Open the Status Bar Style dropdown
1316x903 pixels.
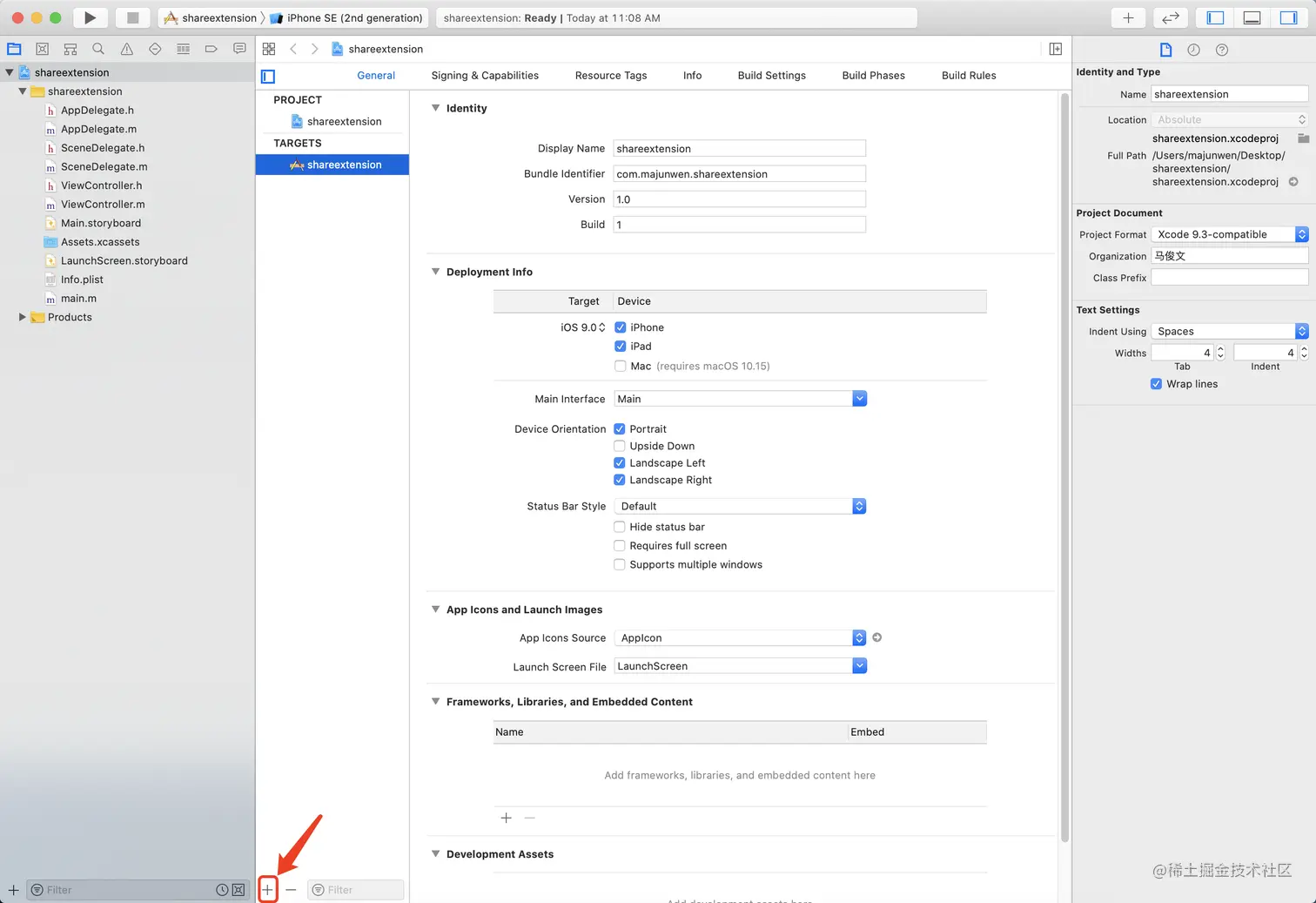click(x=740, y=506)
